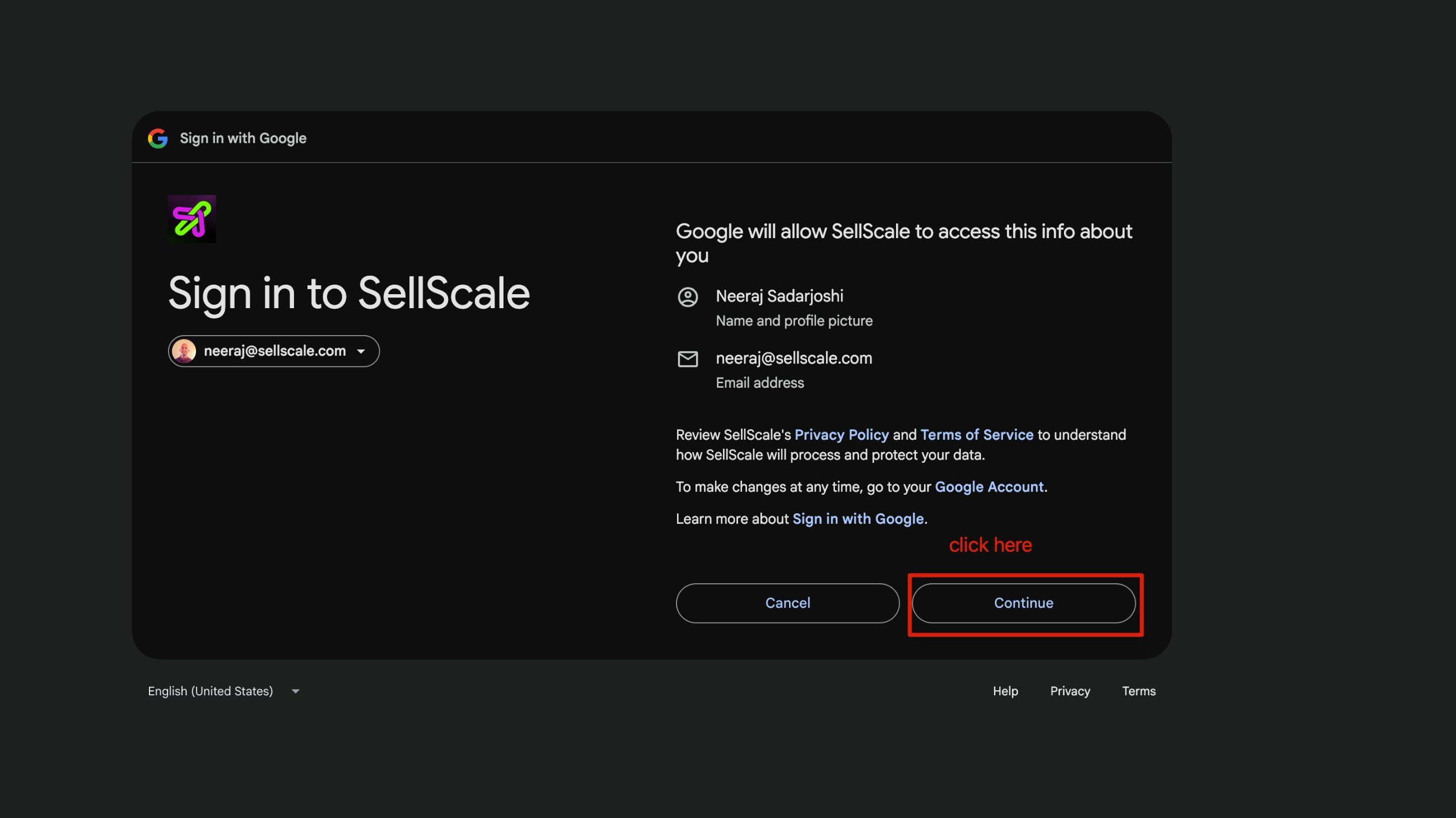Click the profile avatar in the account chip
1456x818 pixels.
(184, 351)
